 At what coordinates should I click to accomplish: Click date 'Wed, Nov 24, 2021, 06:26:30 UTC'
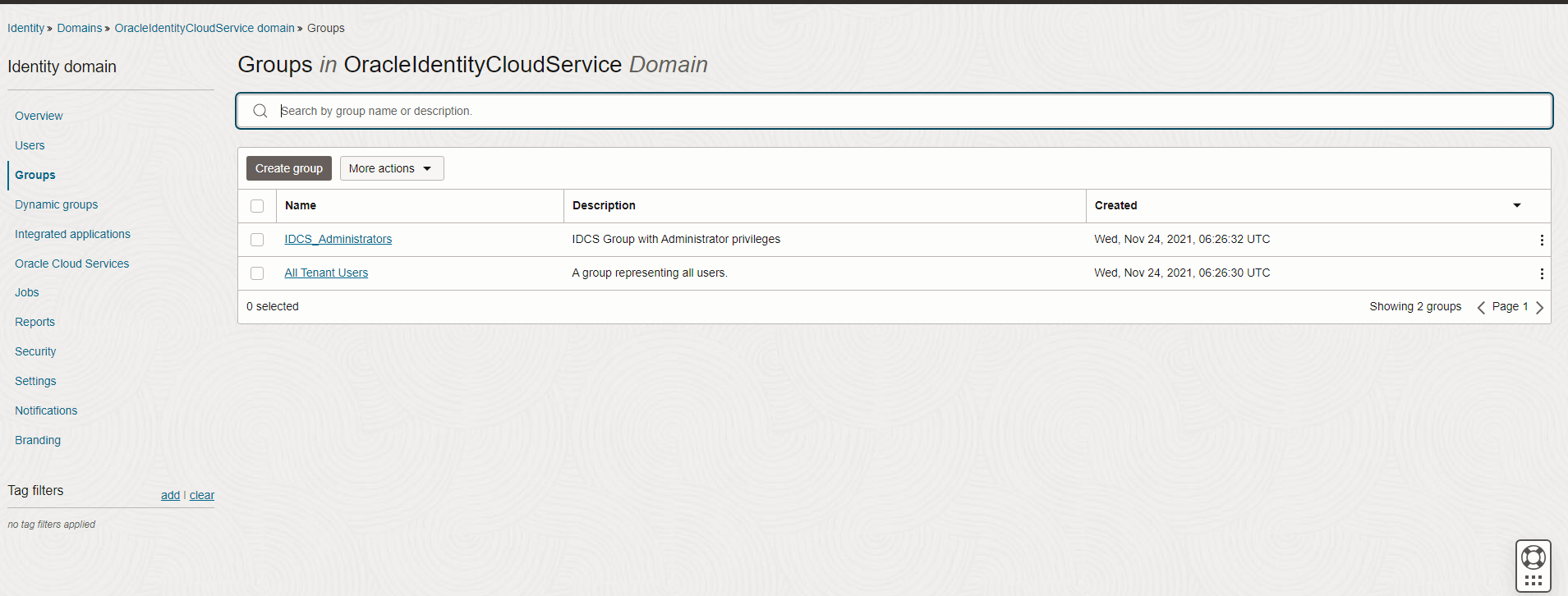(x=1182, y=273)
